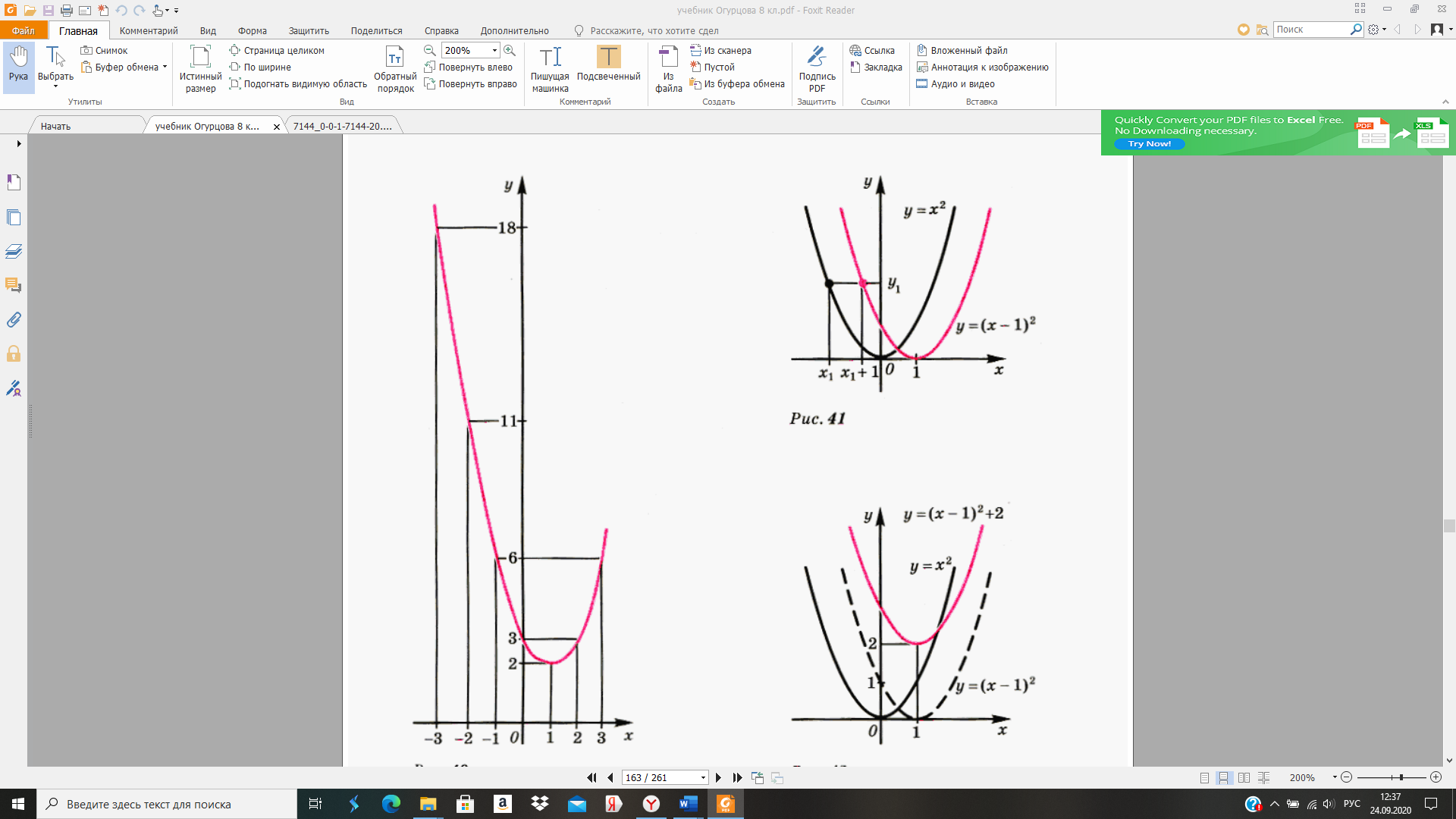Create blank PDF with Пустой

(x=712, y=67)
